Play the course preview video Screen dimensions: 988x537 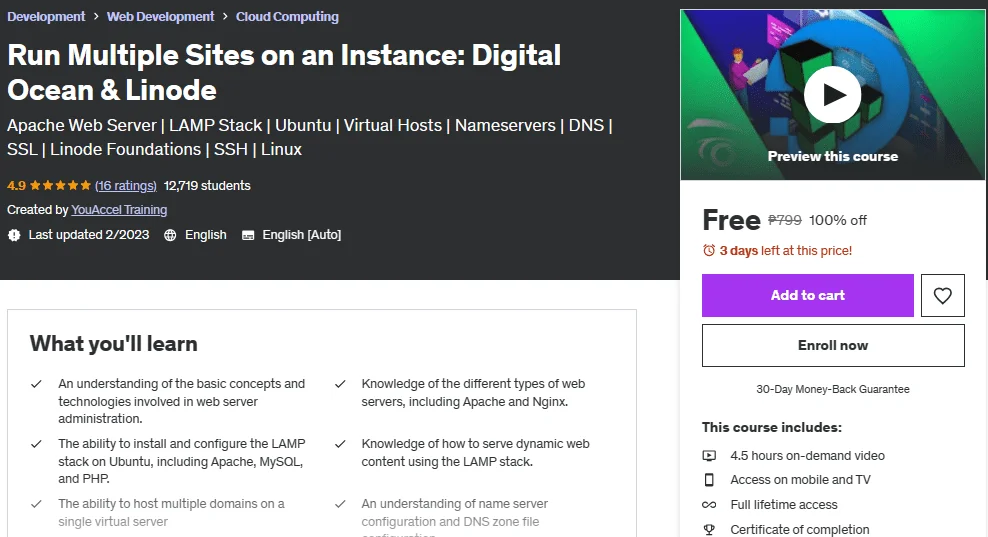click(x=832, y=95)
